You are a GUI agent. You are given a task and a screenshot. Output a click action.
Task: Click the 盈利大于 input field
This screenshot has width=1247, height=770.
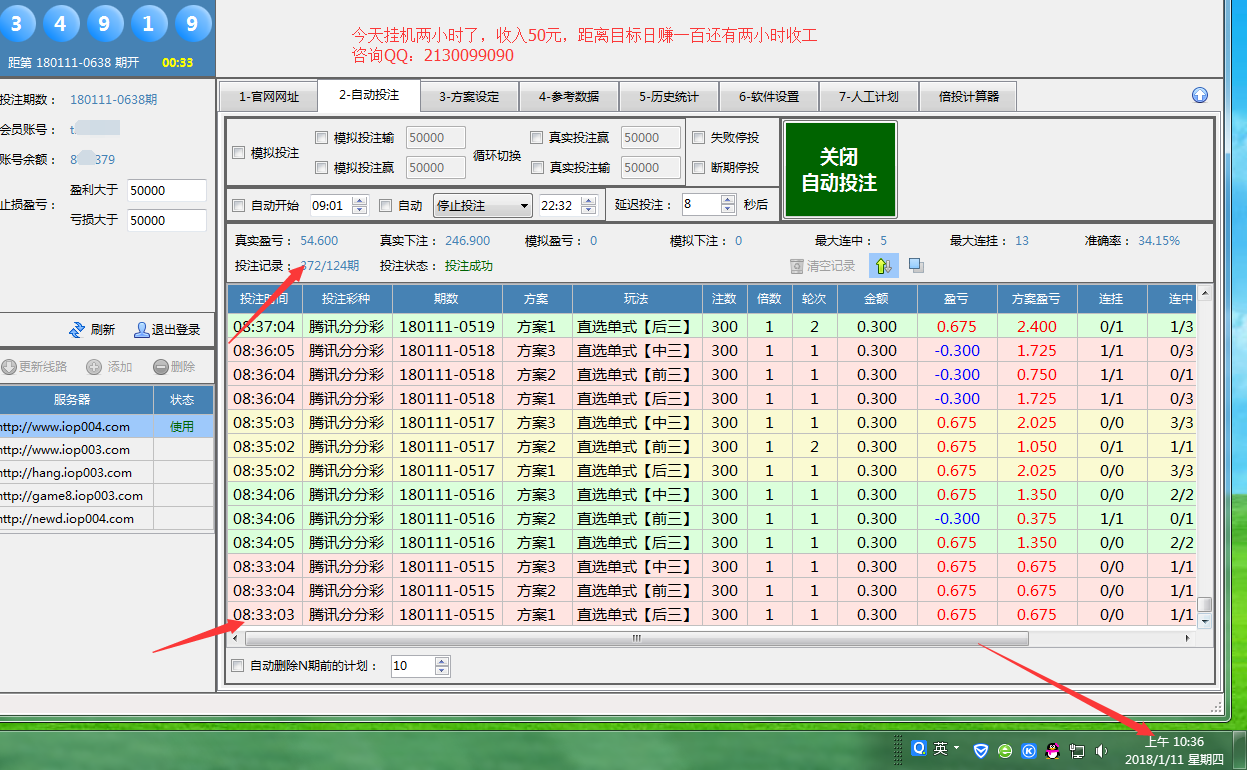tap(166, 191)
